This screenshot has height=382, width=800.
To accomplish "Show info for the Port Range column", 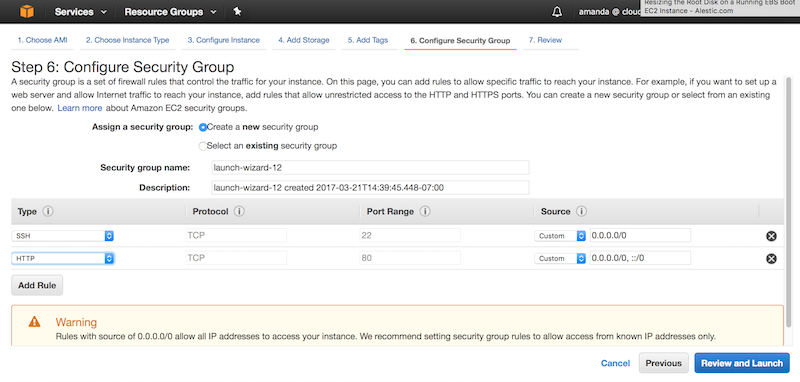I will click(x=426, y=211).
